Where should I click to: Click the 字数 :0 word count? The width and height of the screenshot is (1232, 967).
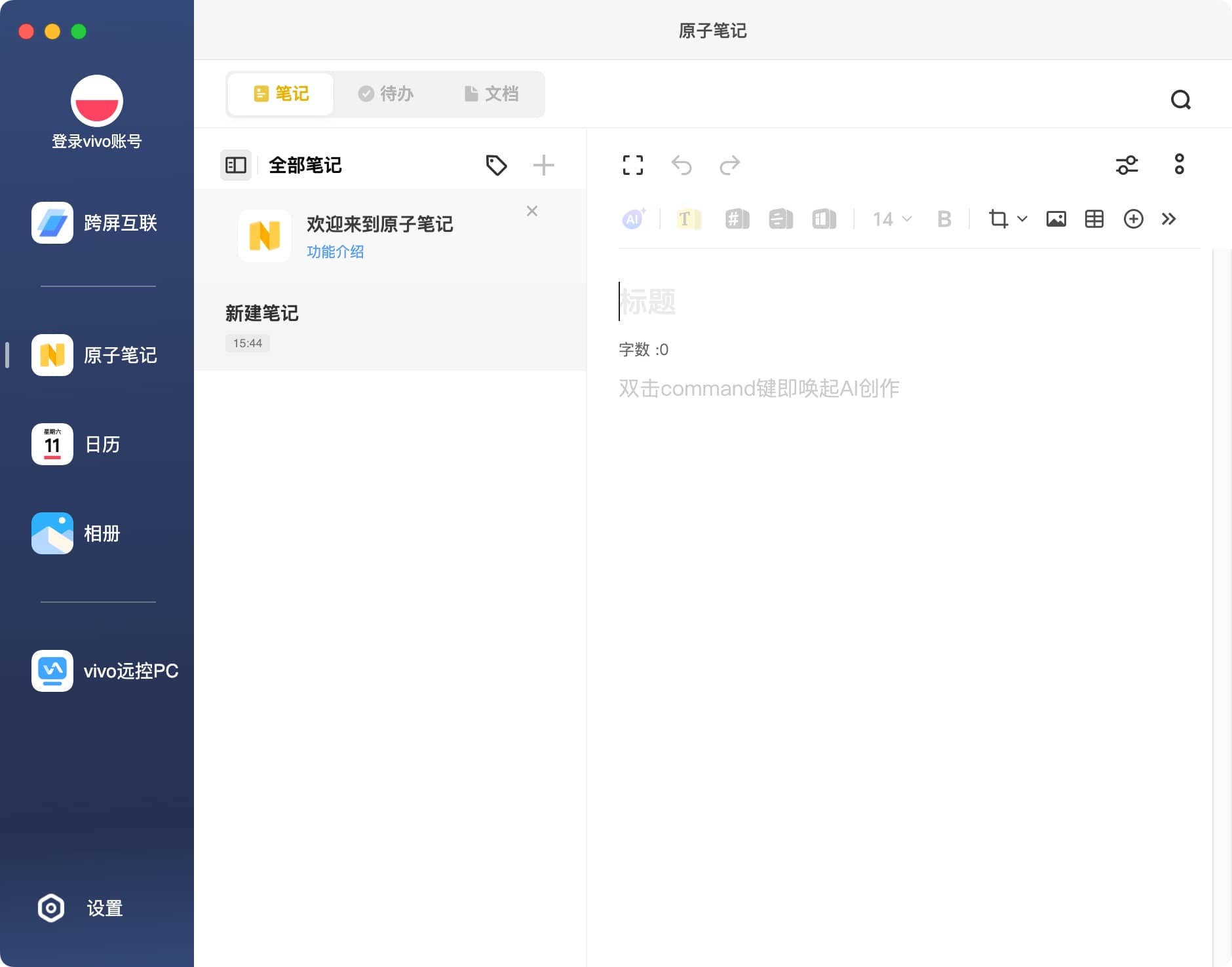[644, 349]
